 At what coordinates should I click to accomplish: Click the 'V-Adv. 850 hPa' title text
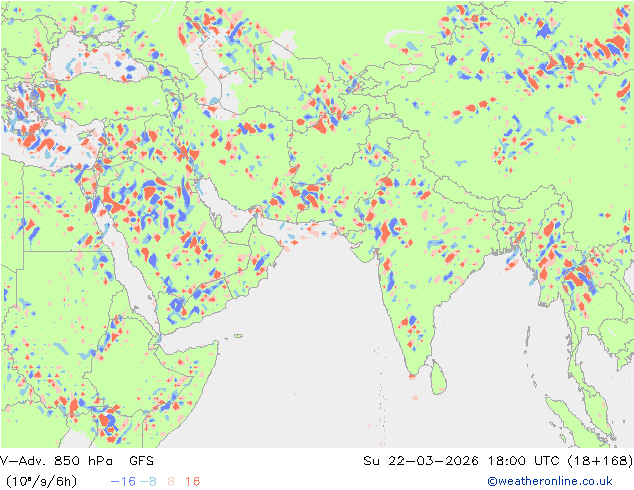click(56, 460)
